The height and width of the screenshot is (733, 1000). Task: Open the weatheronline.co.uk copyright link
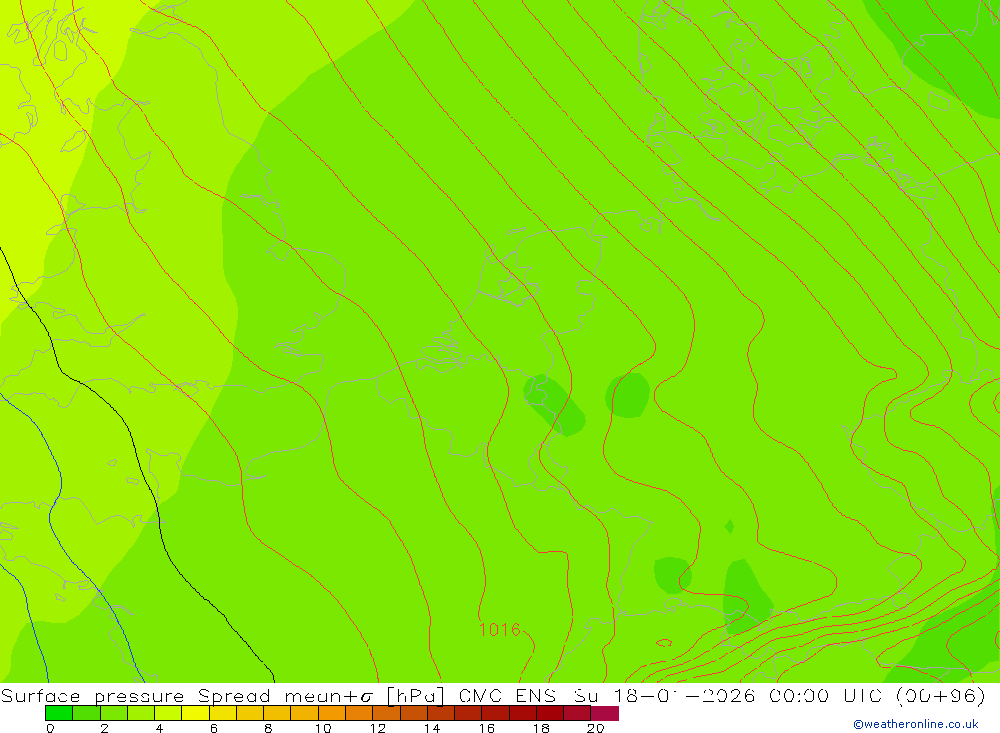click(x=916, y=724)
